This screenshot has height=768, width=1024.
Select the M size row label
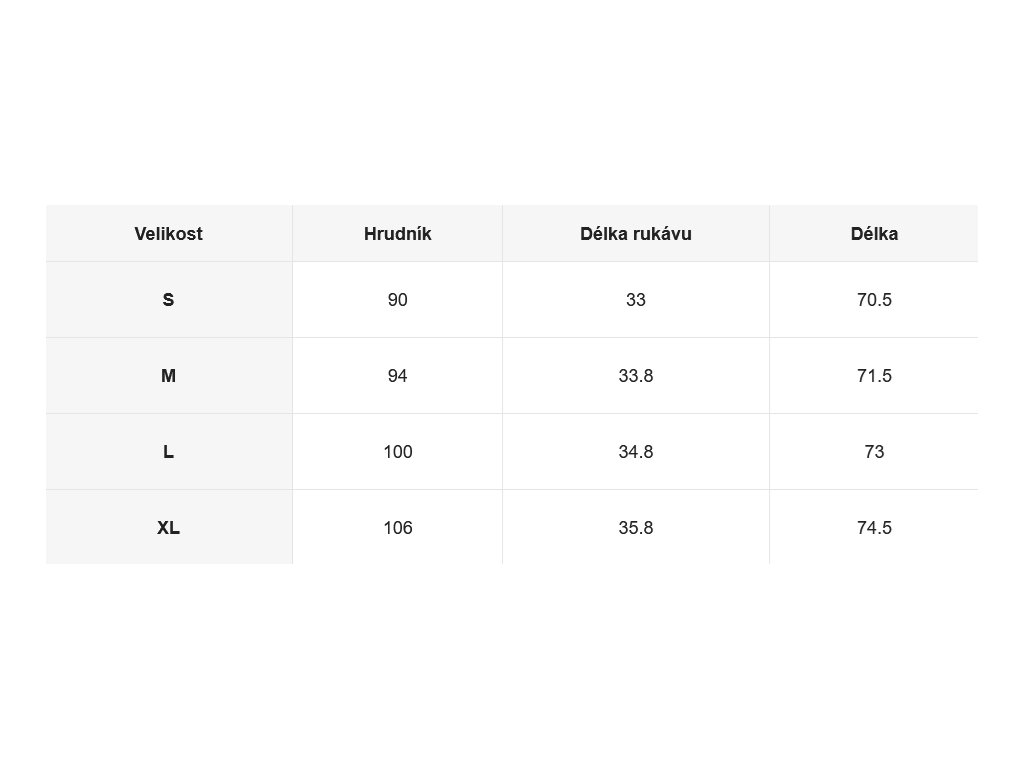pyautogui.click(x=168, y=376)
